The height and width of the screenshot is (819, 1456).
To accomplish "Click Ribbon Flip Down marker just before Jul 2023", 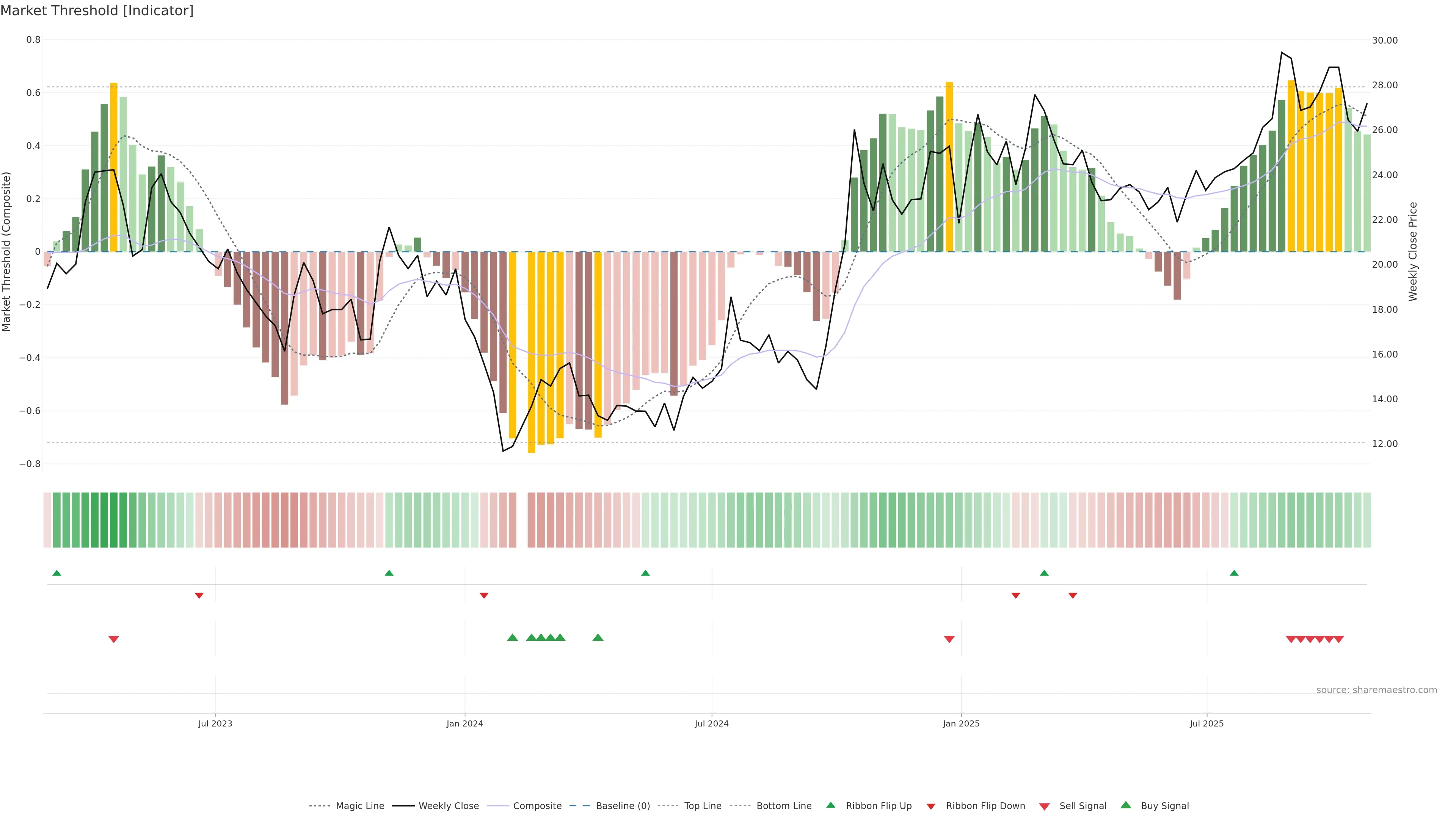I will [x=199, y=595].
